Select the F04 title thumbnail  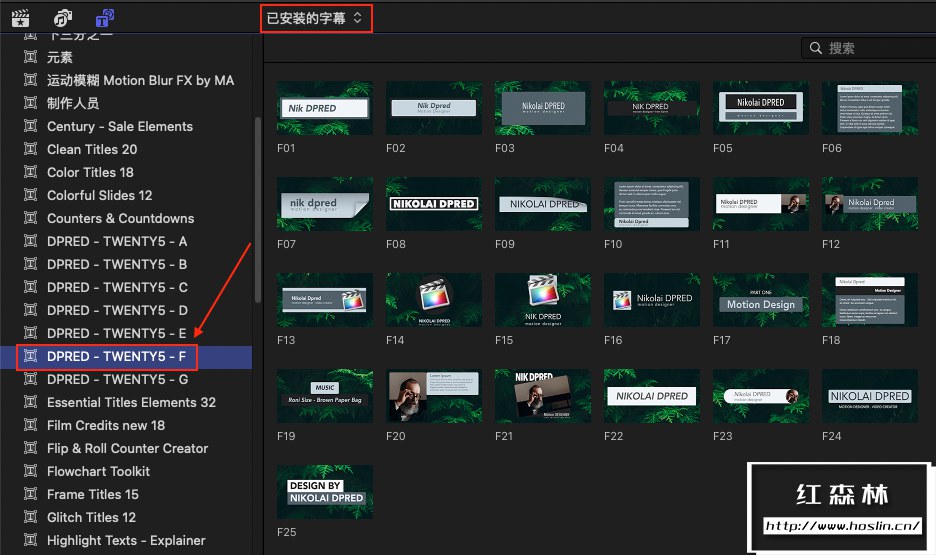click(652, 108)
